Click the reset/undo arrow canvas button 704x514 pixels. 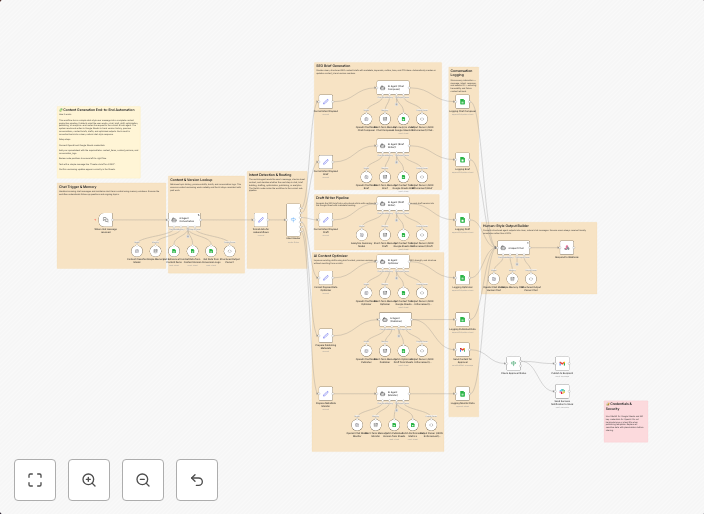point(197,480)
